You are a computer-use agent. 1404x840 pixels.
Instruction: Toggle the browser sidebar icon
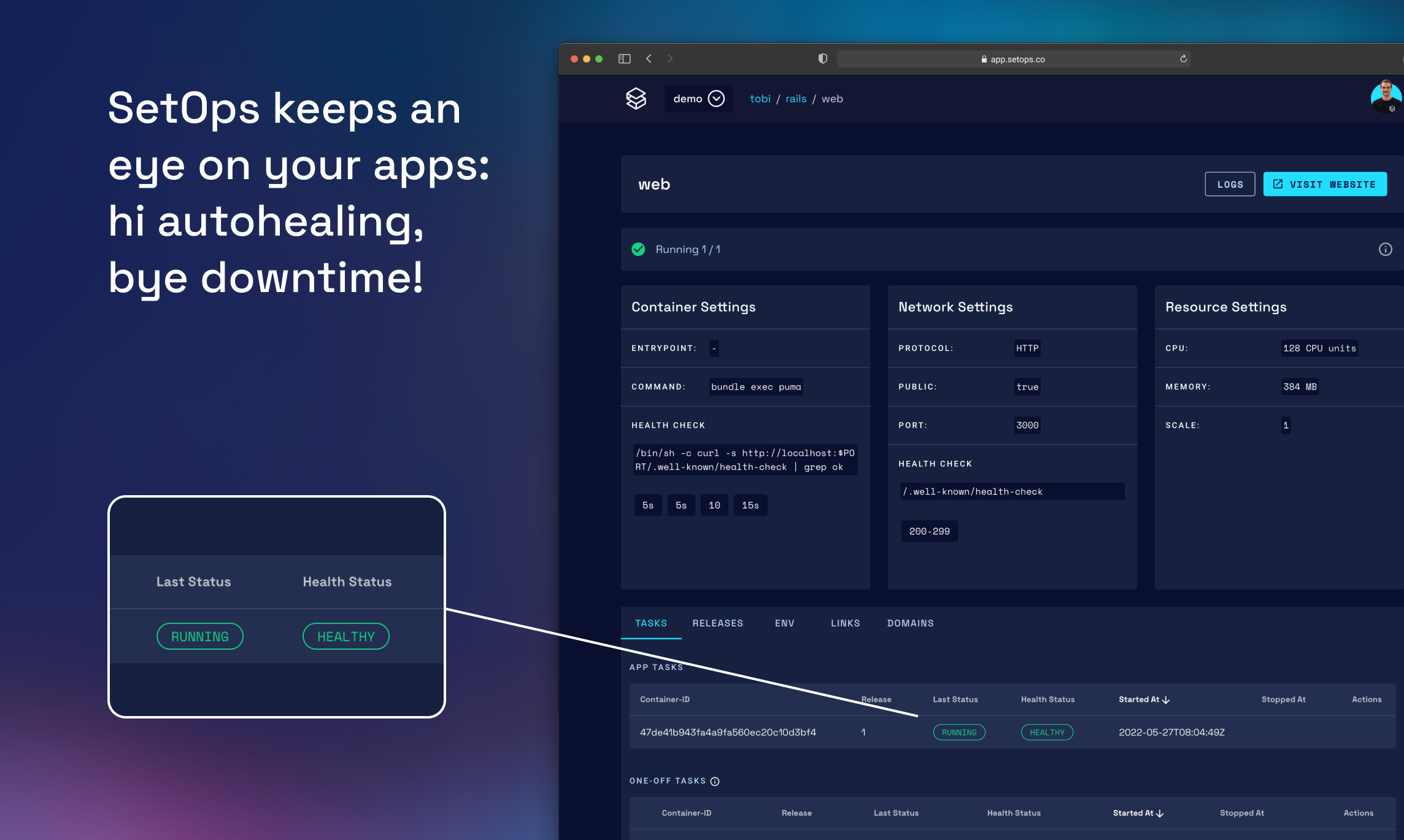click(x=624, y=59)
